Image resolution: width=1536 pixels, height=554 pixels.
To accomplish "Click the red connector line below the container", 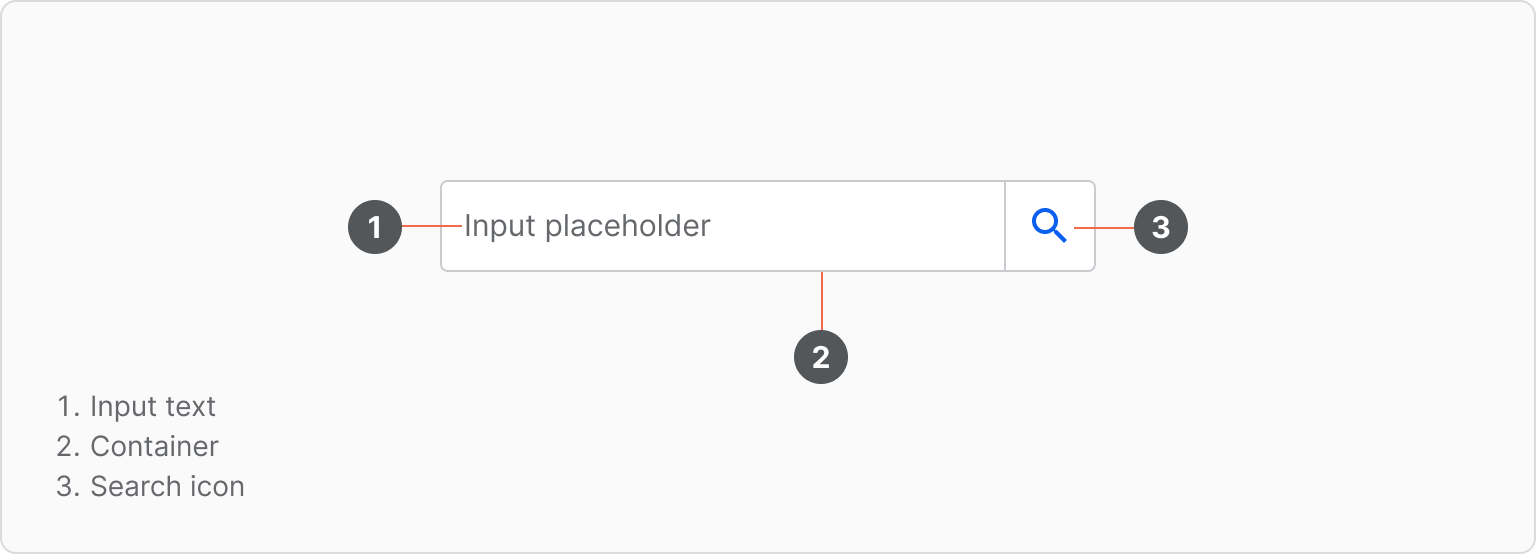I will 821,301.
